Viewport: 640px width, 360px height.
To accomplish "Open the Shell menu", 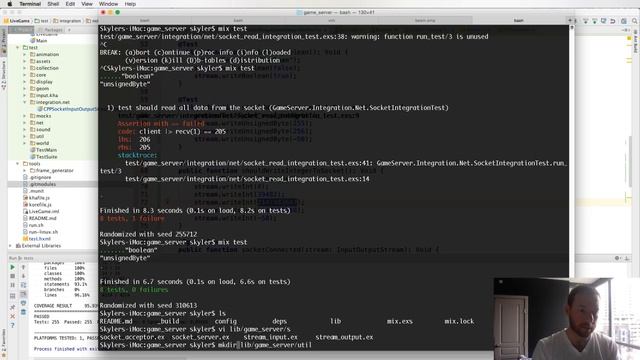I will point(53,4).
